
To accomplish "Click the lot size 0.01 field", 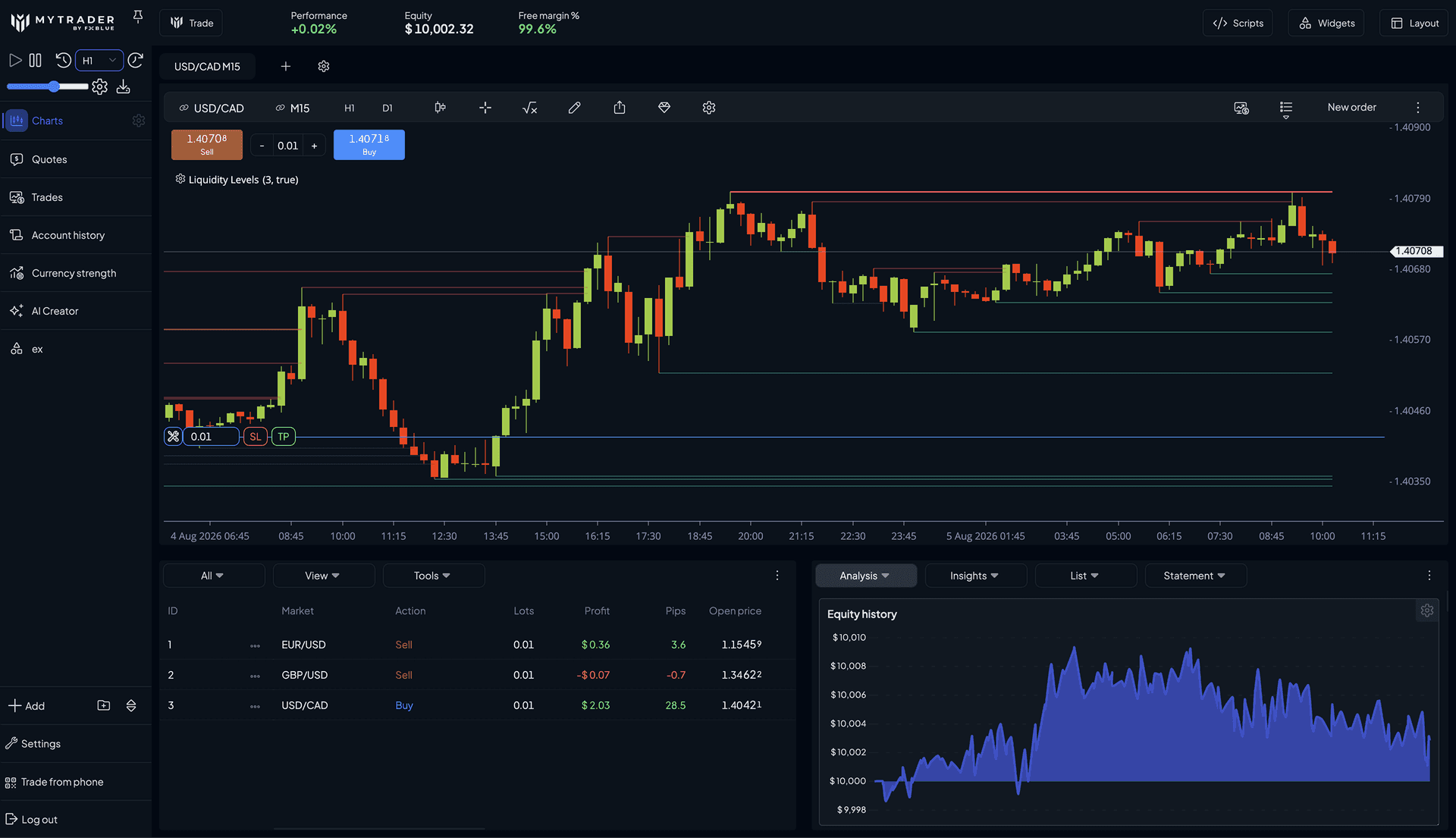I will coord(288,146).
